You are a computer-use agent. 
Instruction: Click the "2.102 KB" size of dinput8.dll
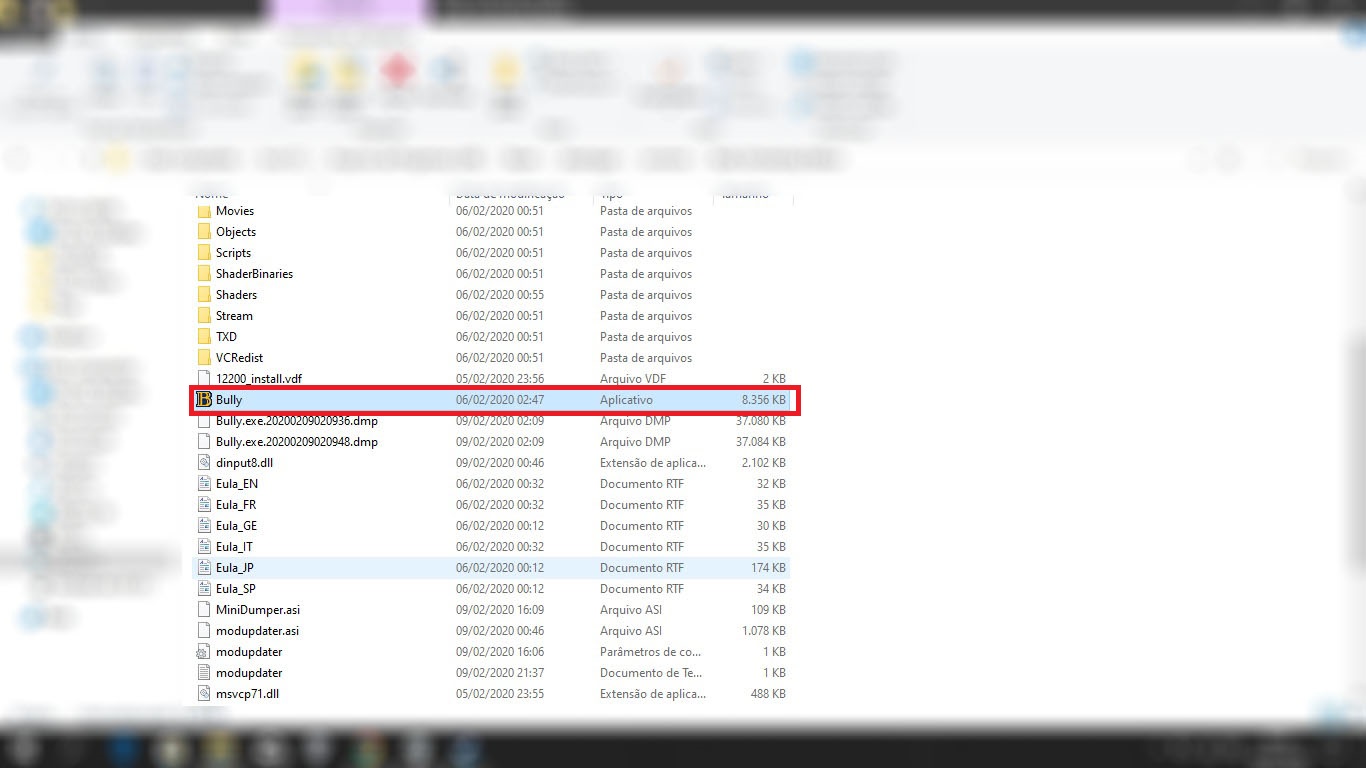click(x=763, y=463)
